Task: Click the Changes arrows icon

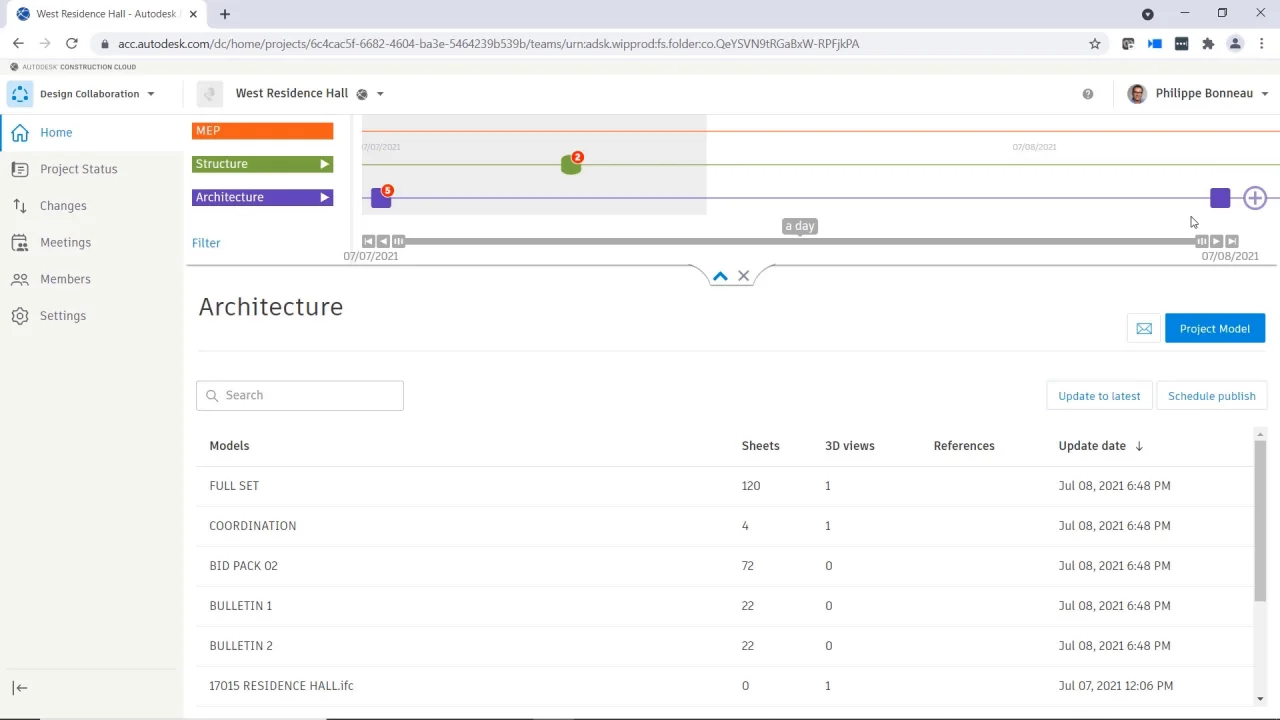Action: (20, 206)
